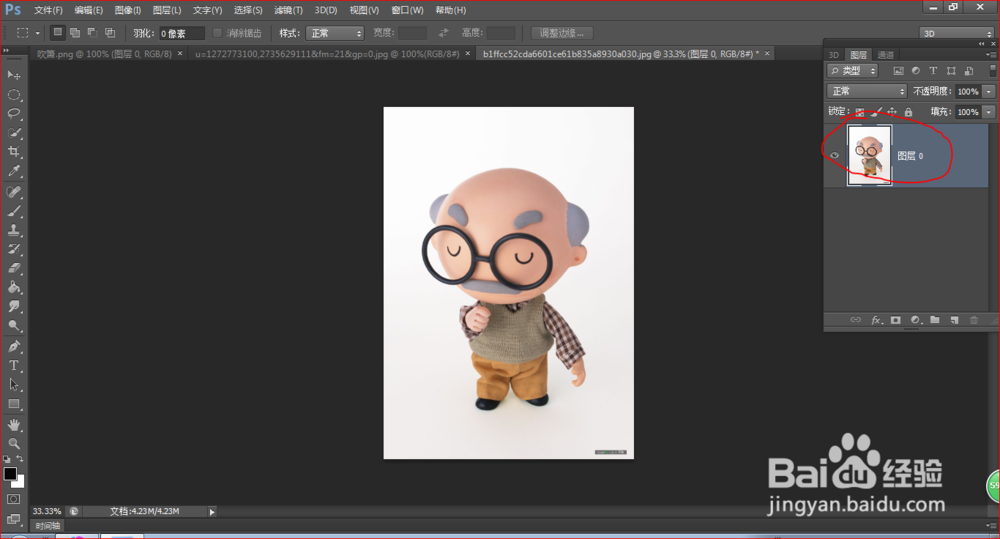Open the 滤镜(T) menu

coord(288,10)
